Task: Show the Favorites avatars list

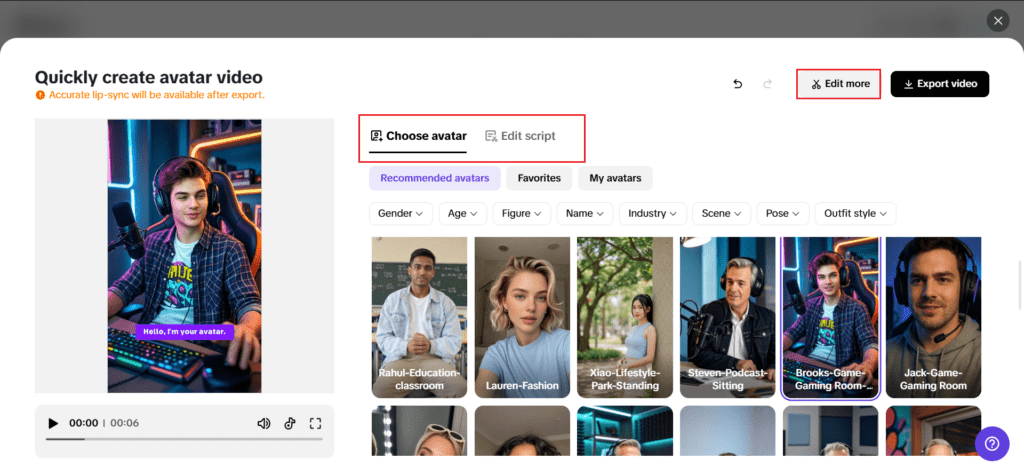Action: tap(539, 178)
